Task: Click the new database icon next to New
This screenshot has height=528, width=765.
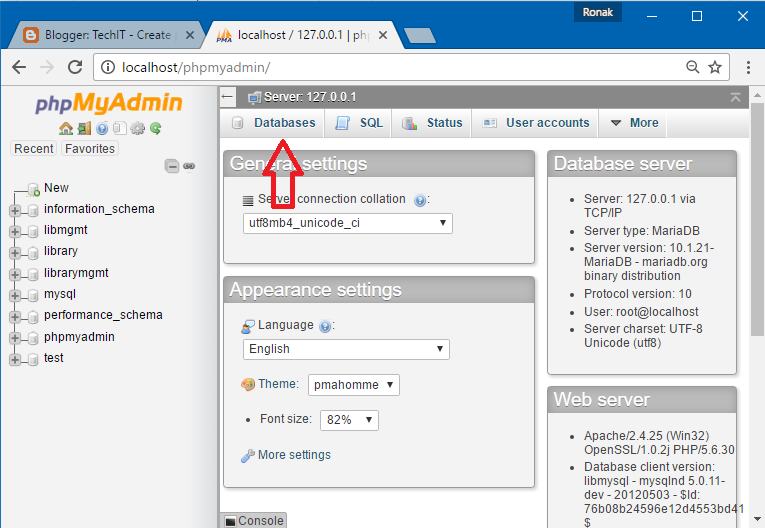Action: point(34,189)
